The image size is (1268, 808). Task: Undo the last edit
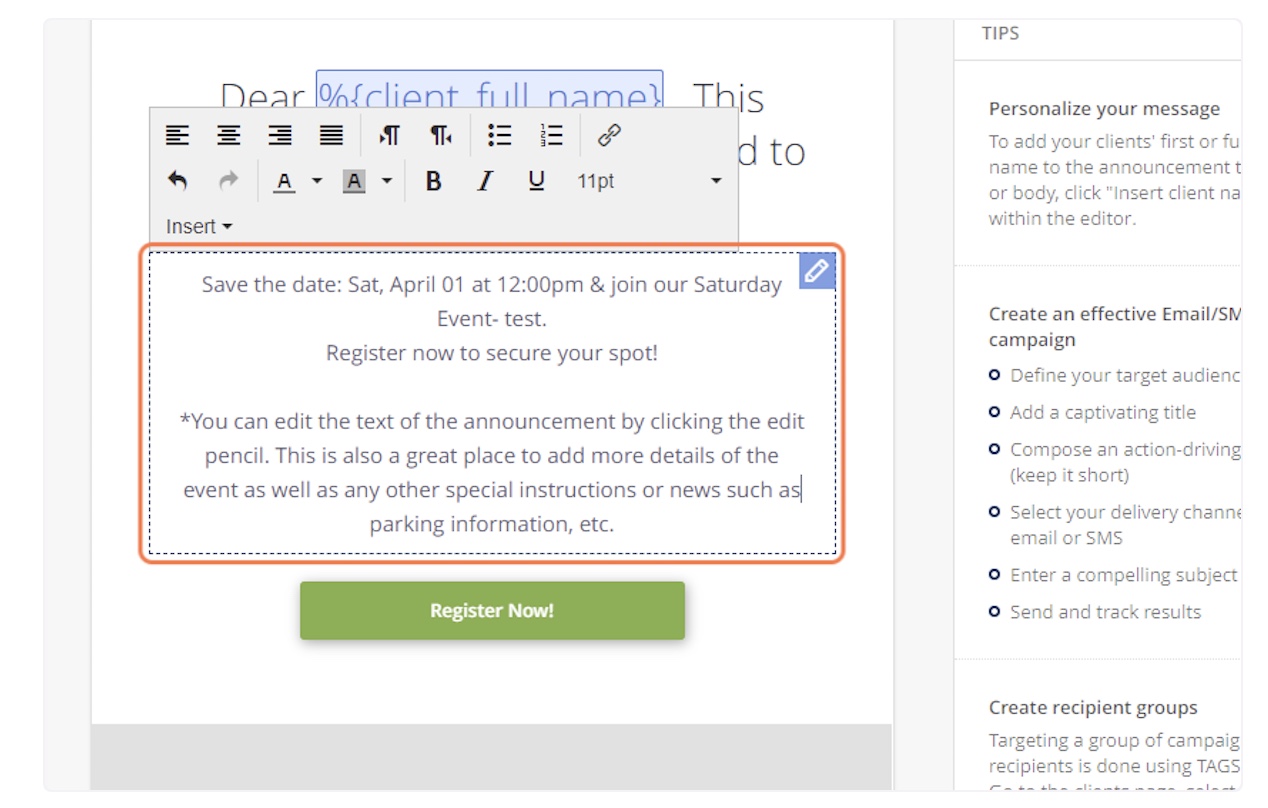178,181
